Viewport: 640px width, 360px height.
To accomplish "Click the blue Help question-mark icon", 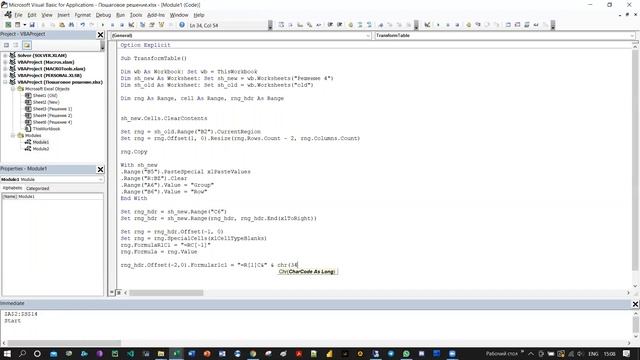I will 182,25.
